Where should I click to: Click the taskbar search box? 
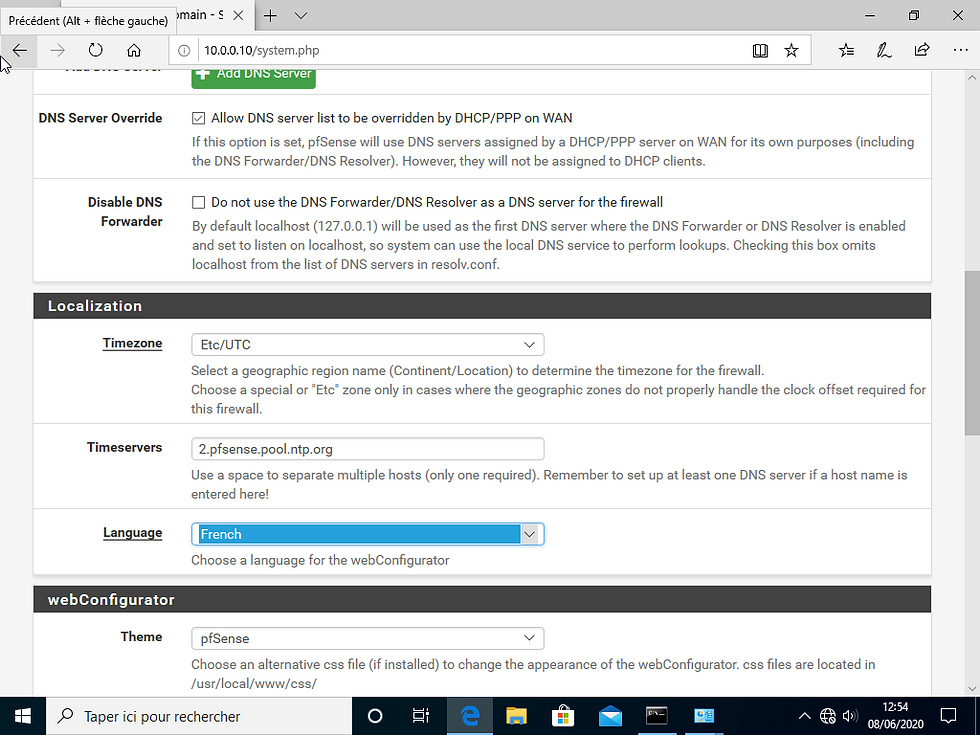click(x=199, y=716)
